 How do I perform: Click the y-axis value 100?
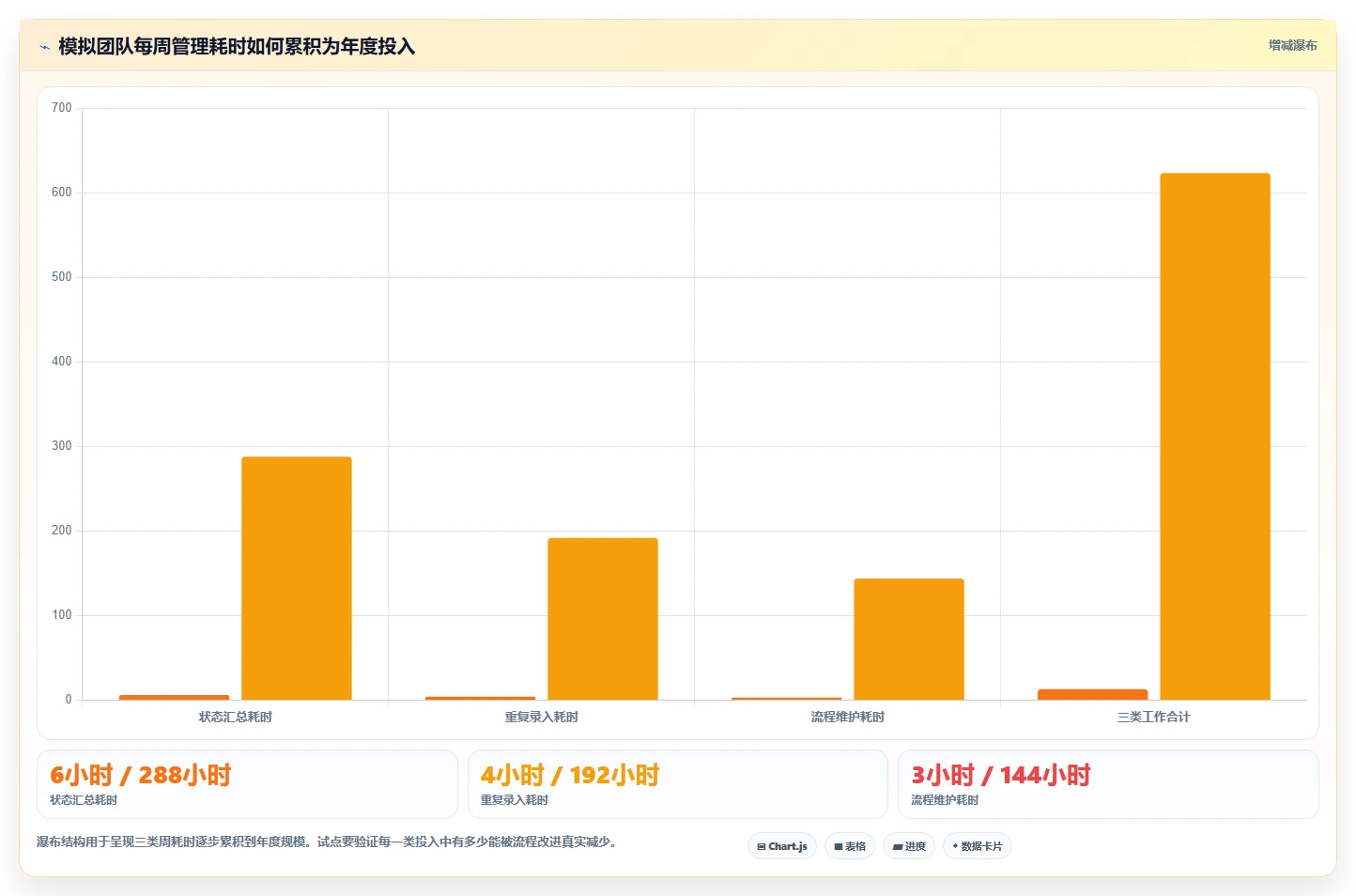[x=62, y=615]
